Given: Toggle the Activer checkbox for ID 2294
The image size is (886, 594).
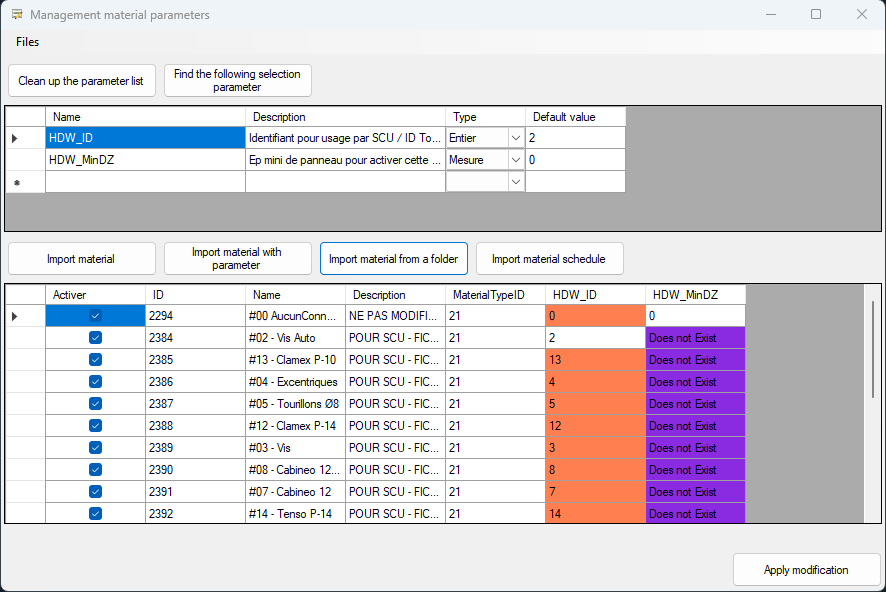Looking at the screenshot, I should point(95,316).
